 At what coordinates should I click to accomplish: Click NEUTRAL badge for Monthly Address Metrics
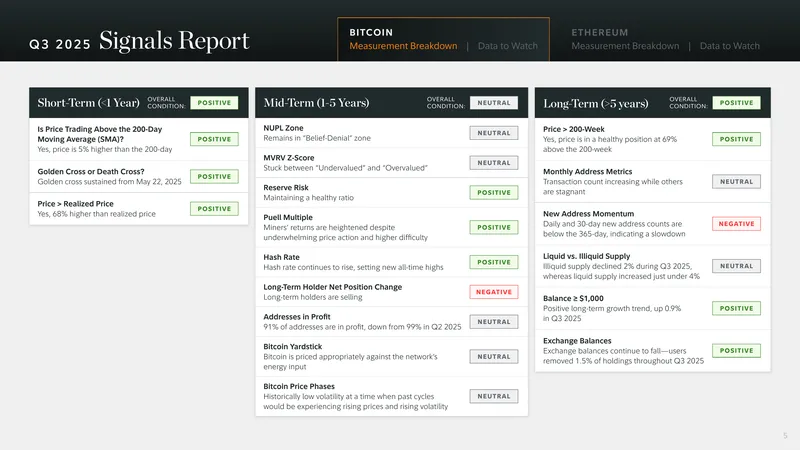click(736, 181)
